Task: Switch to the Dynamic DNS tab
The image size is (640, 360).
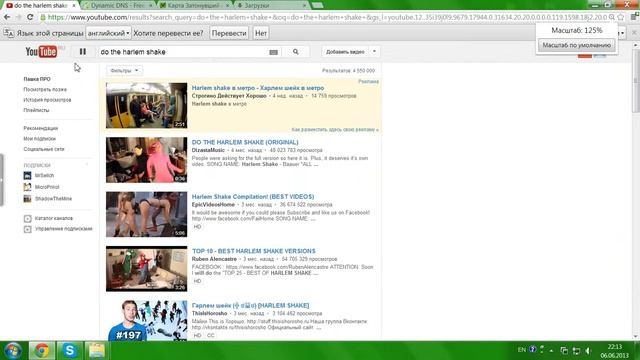Action: point(117,6)
